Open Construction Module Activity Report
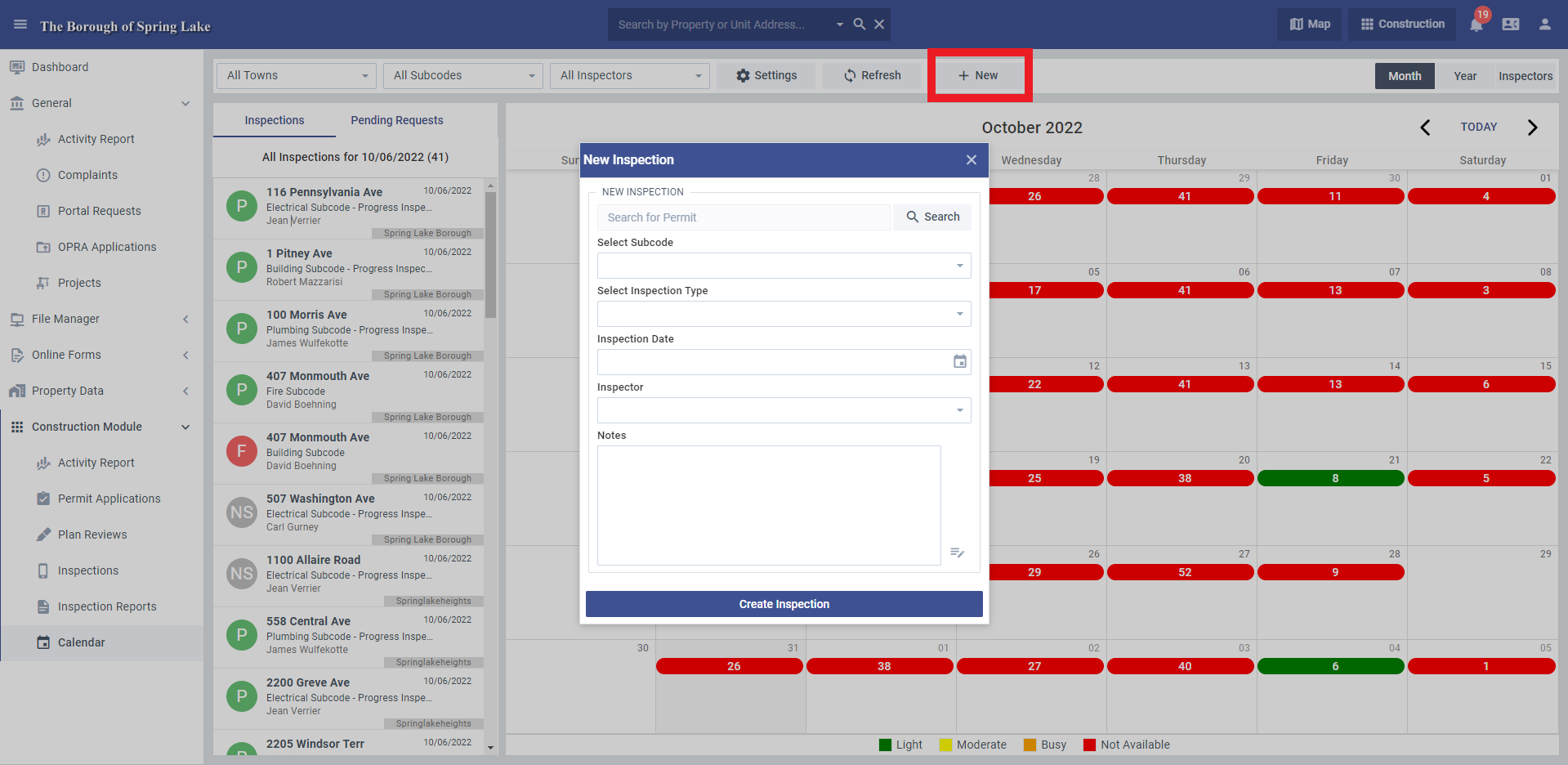The image size is (1568, 765). 96,463
